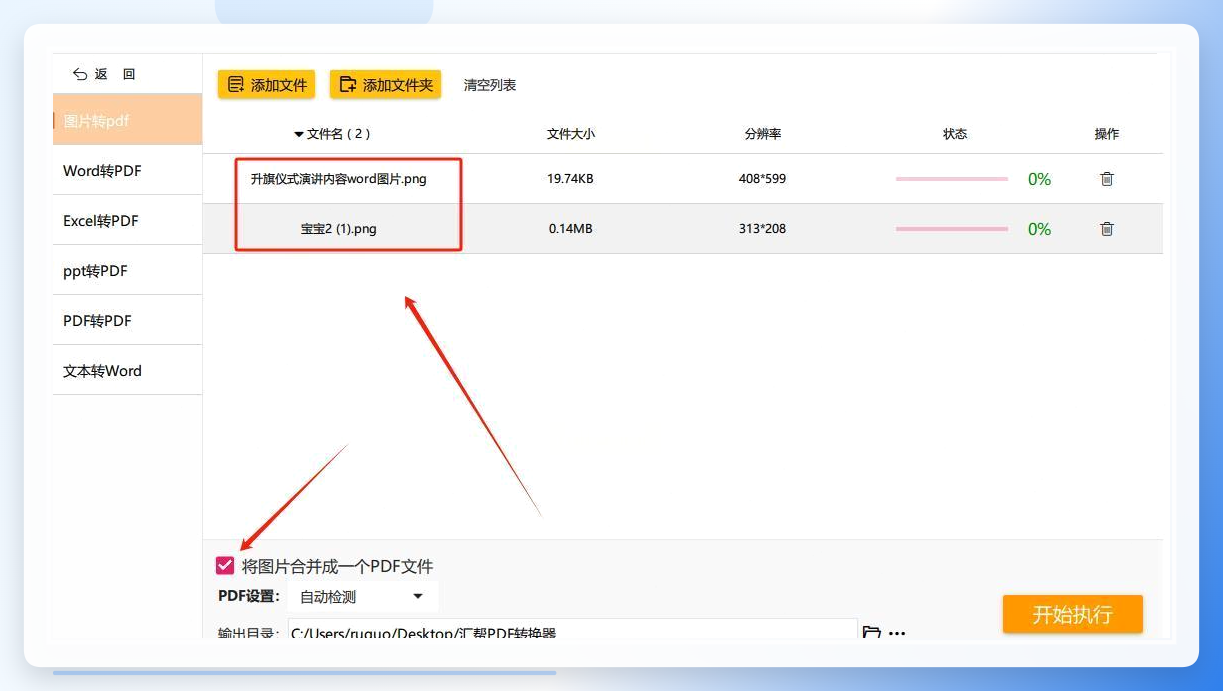This screenshot has width=1223, height=691.
Task: Click progress bar of 升旗仪式演讲内容word图片.png
Action: coord(952,179)
